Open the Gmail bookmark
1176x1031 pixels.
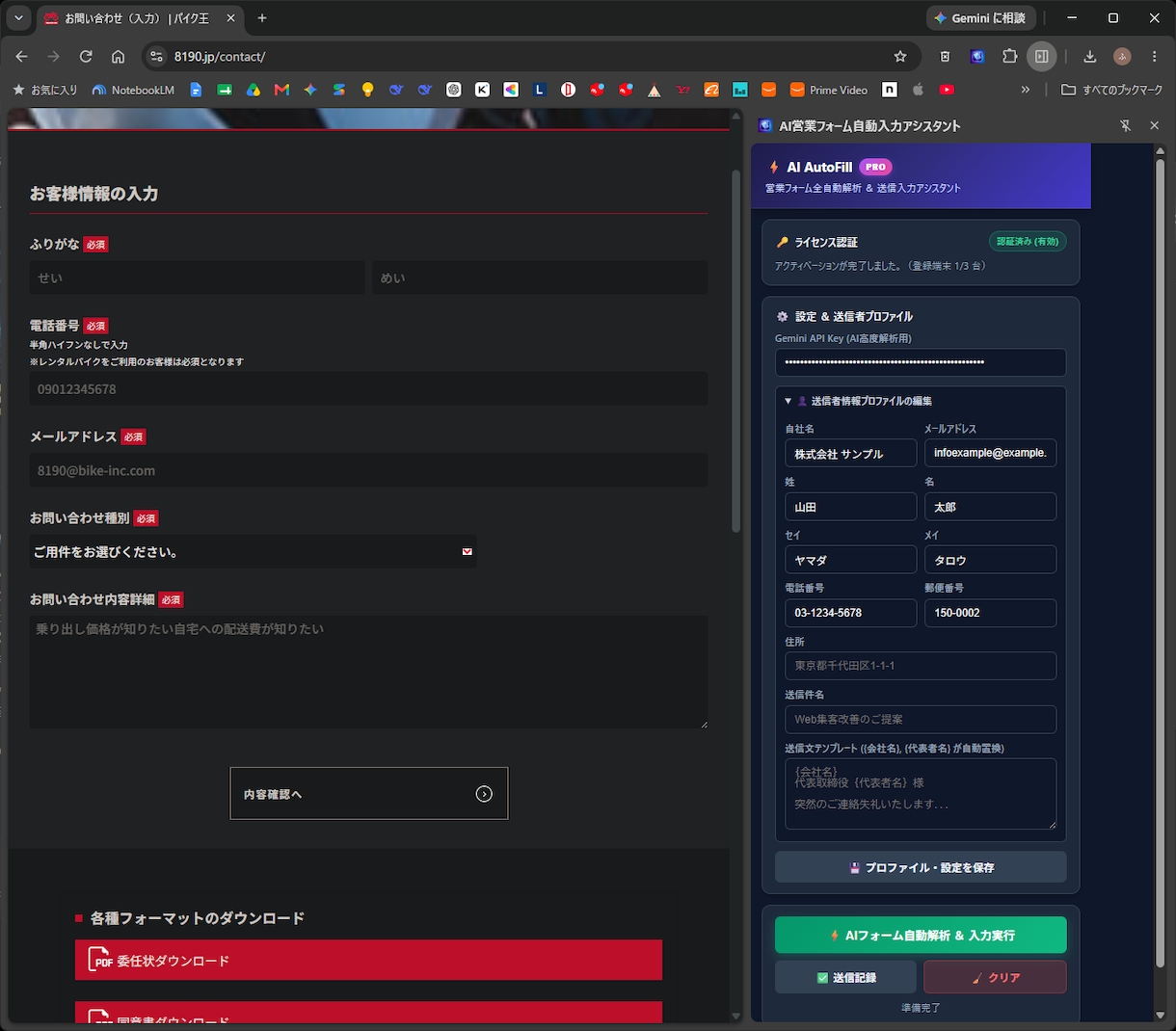281,90
